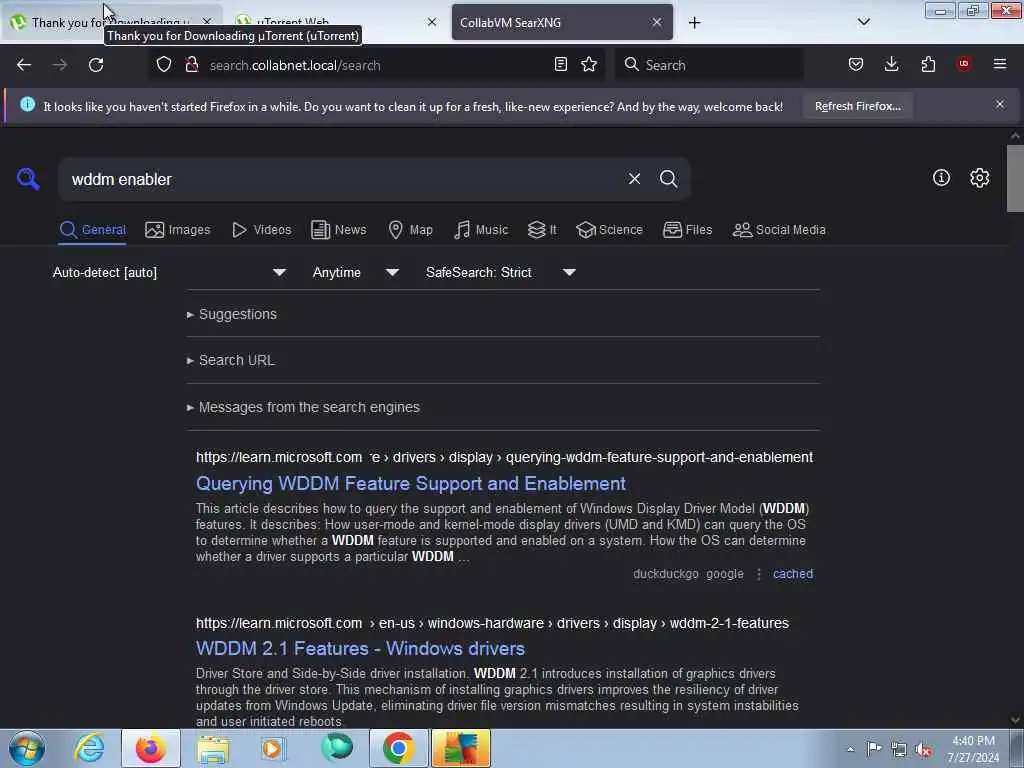Expand Messages from the search engines
Screen dimensions: 1024x768
304,408
